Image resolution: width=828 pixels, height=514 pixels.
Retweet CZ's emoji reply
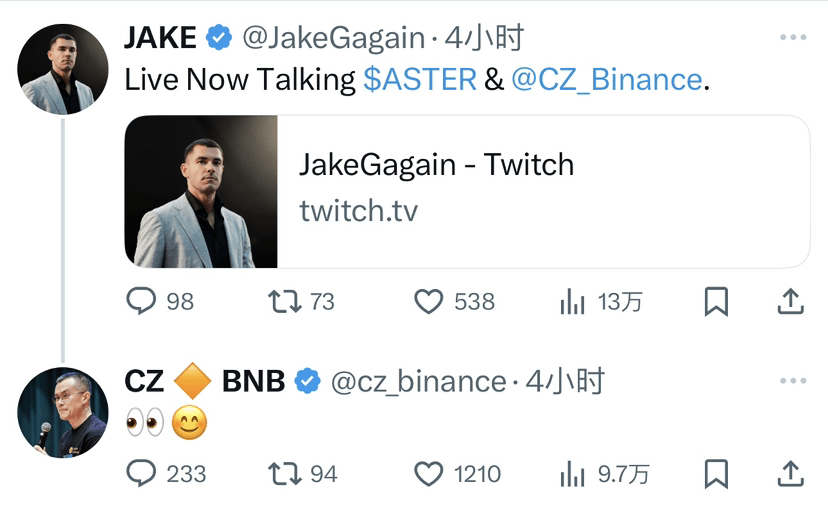point(286,473)
